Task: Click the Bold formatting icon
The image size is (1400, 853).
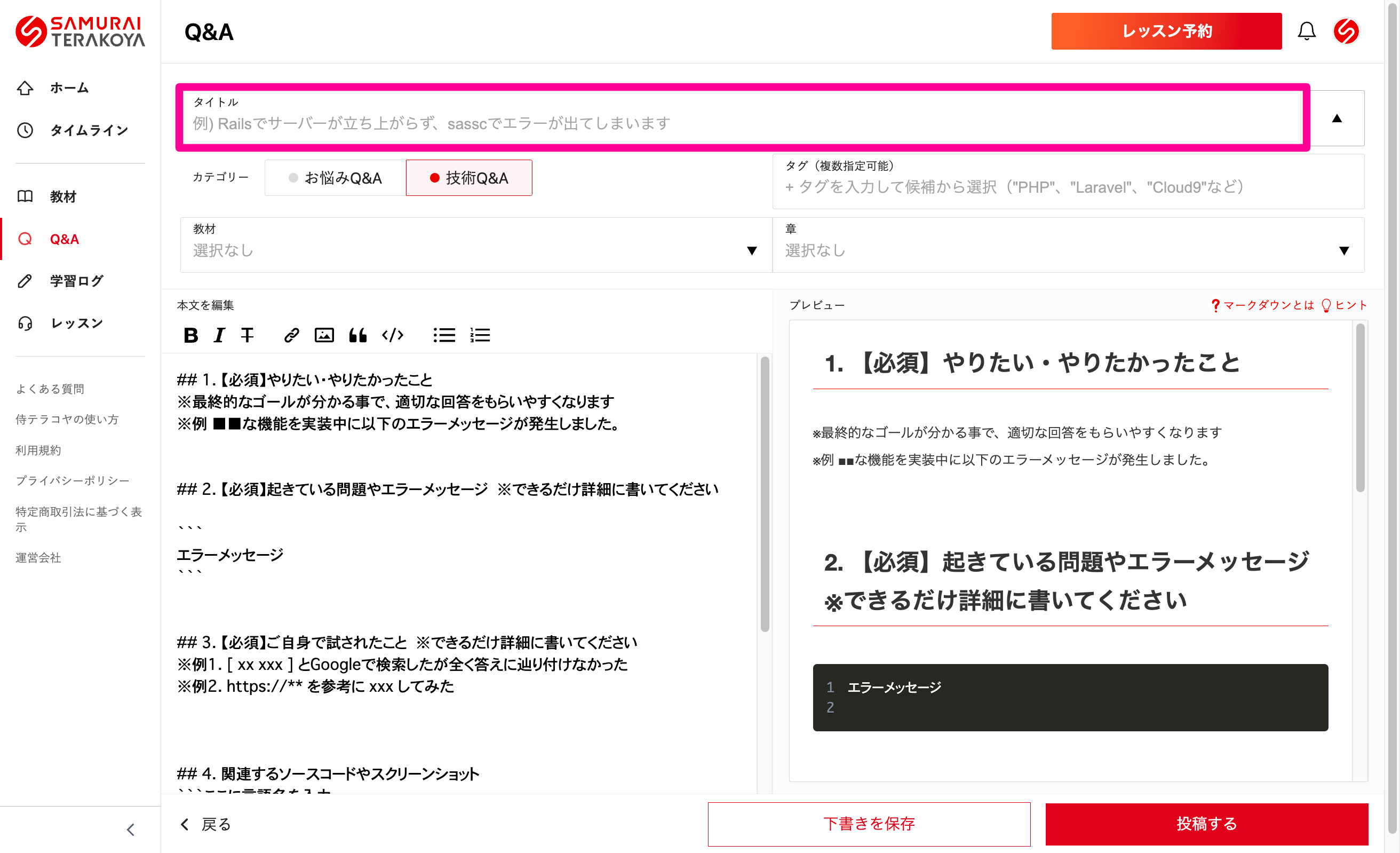Action: point(191,335)
